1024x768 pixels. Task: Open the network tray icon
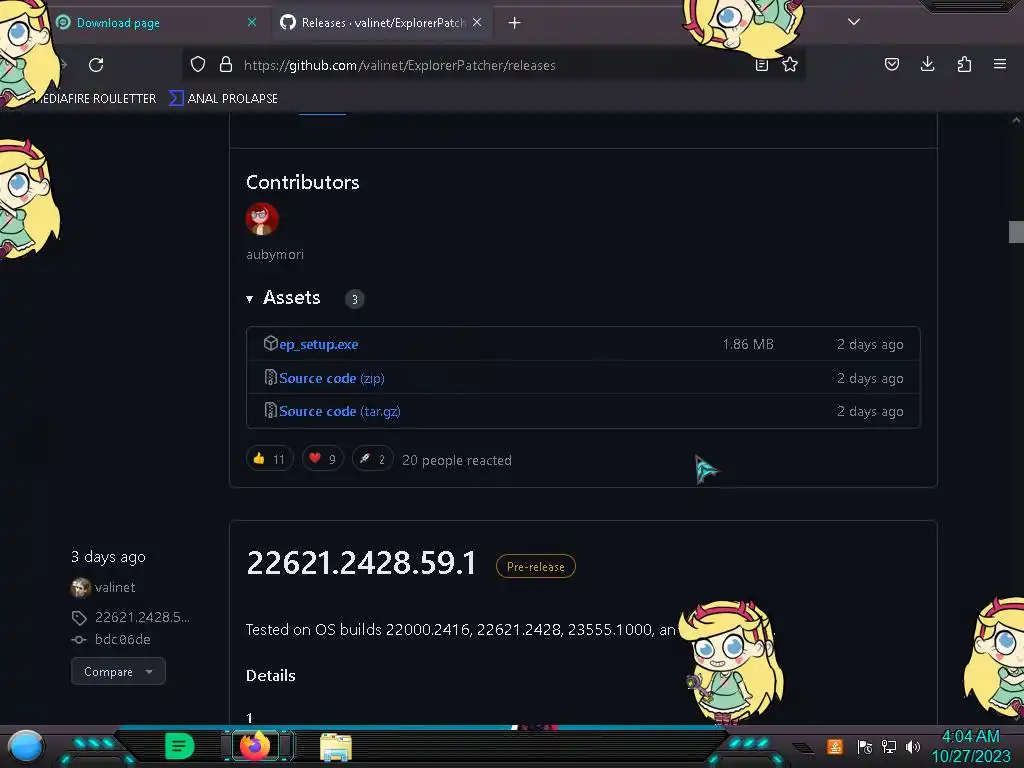click(889, 746)
